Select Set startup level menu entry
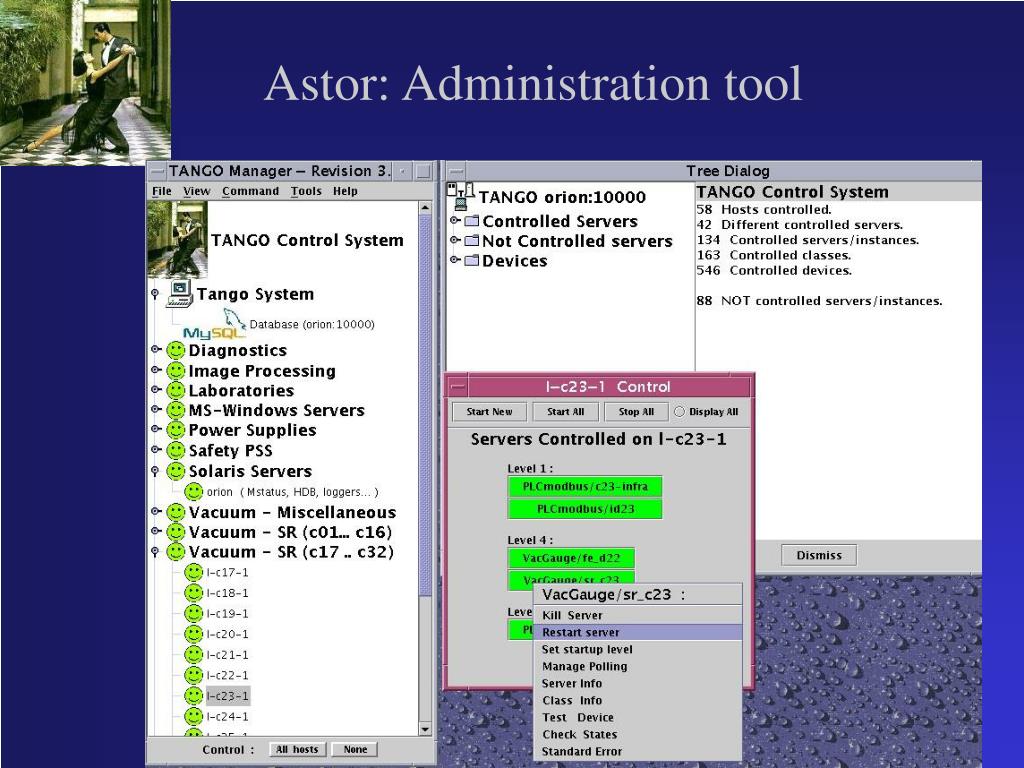Viewport: 1024px width, 768px height. click(638, 649)
